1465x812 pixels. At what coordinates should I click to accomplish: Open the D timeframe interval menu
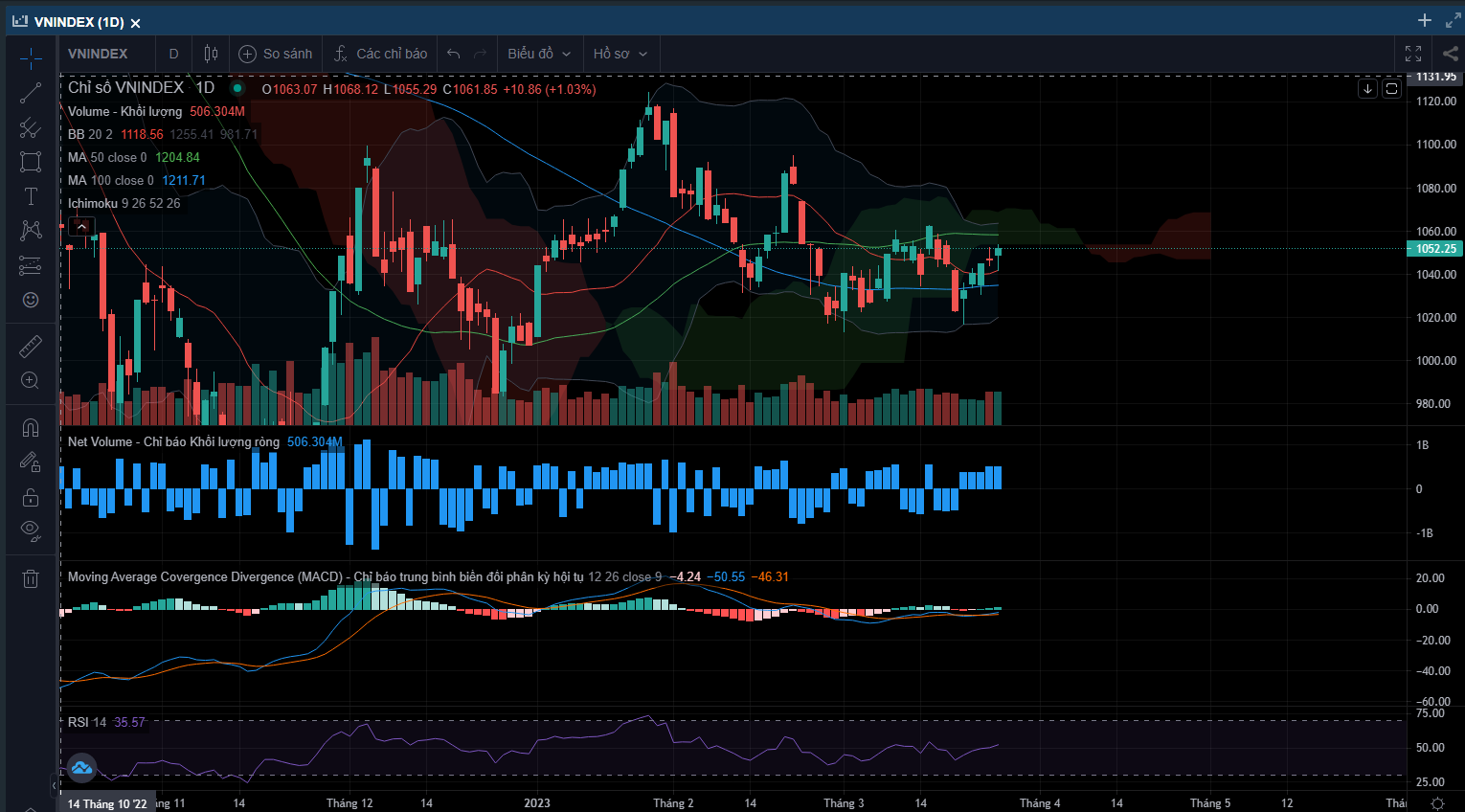[x=173, y=54]
